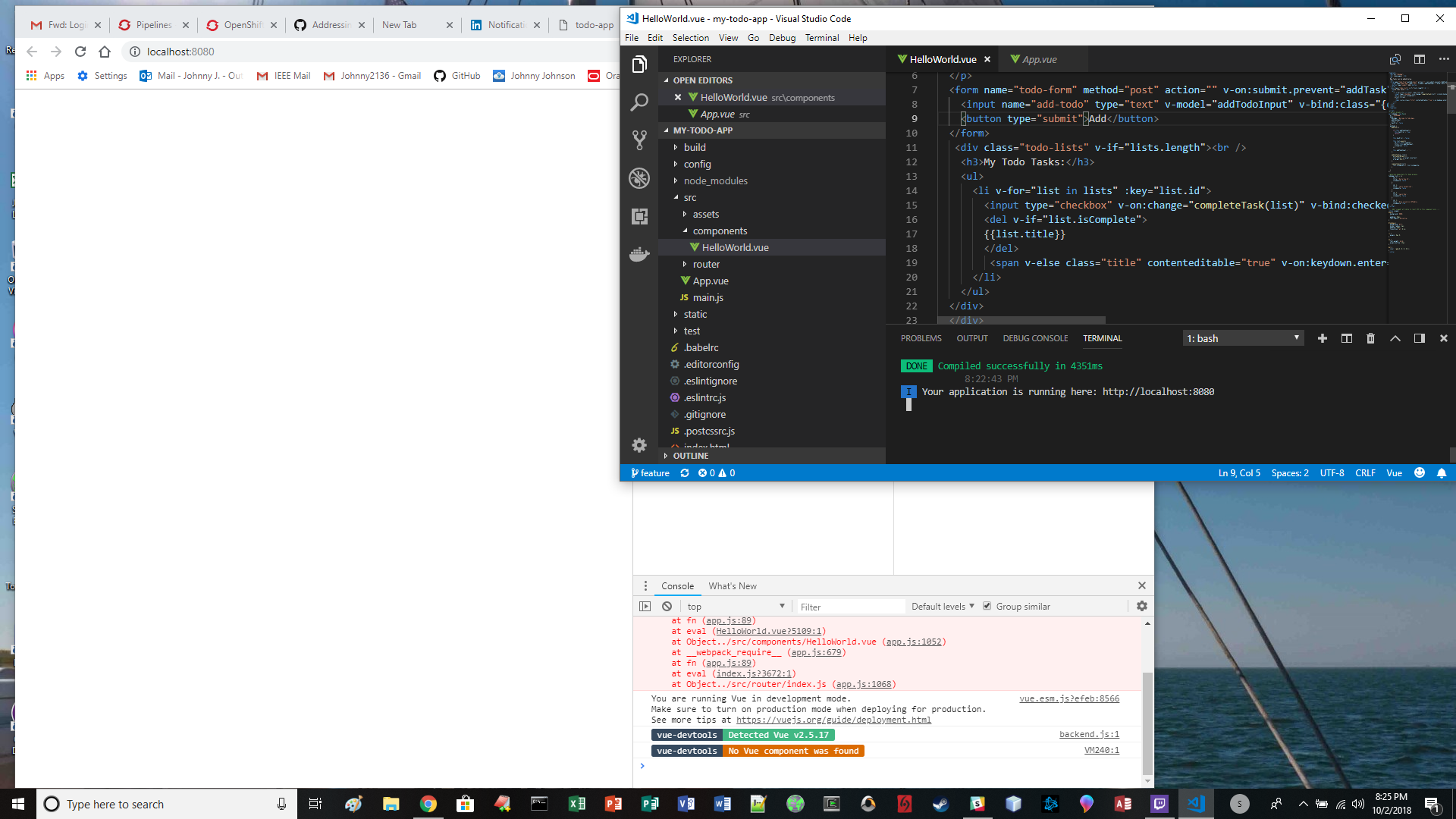The height and width of the screenshot is (819, 1456).
Task: Open the Docker view in activity bar
Action: [639, 254]
